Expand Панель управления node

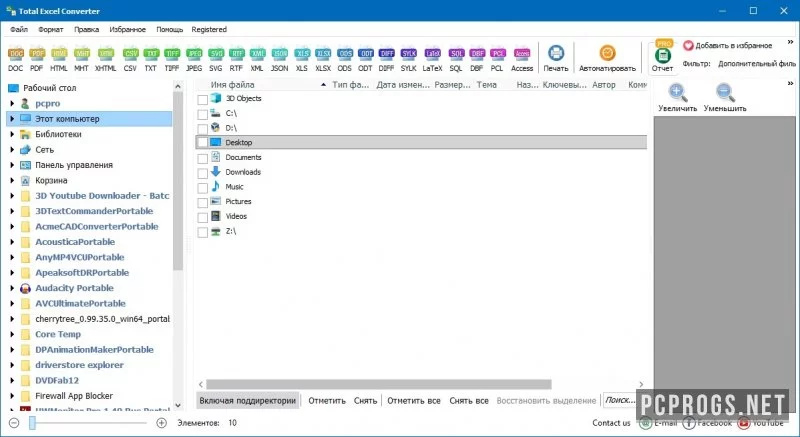[12, 165]
